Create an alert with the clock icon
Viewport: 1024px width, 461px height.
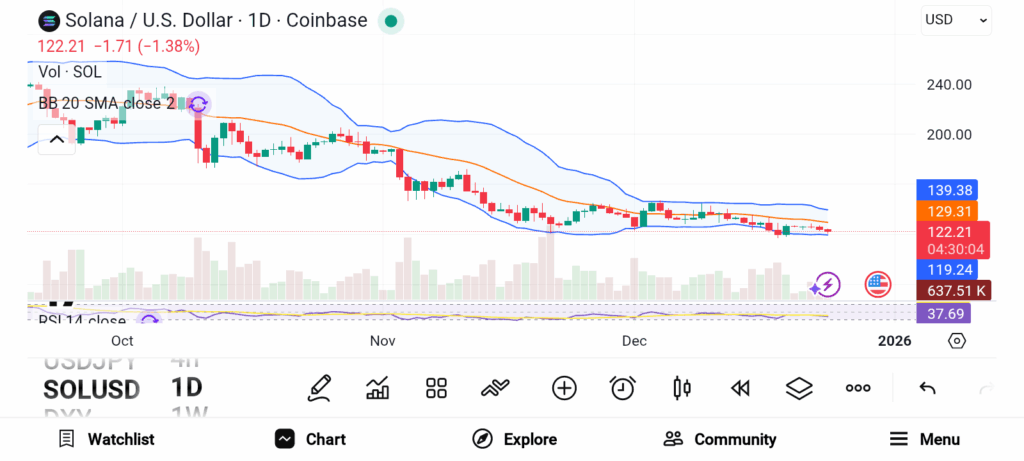(x=623, y=388)
